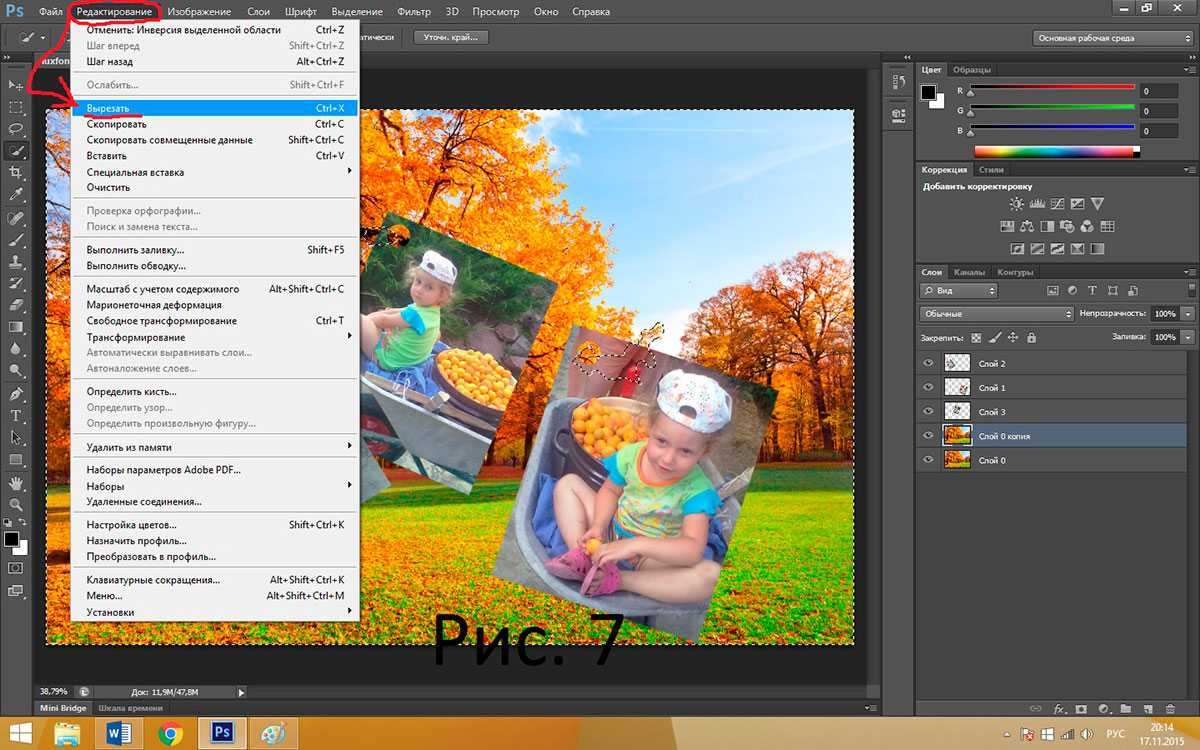Image resolution: width=1200 pixels, height=750 pixels.
Task: Open the blend mode dropdown Обычные
Action: 996,314
